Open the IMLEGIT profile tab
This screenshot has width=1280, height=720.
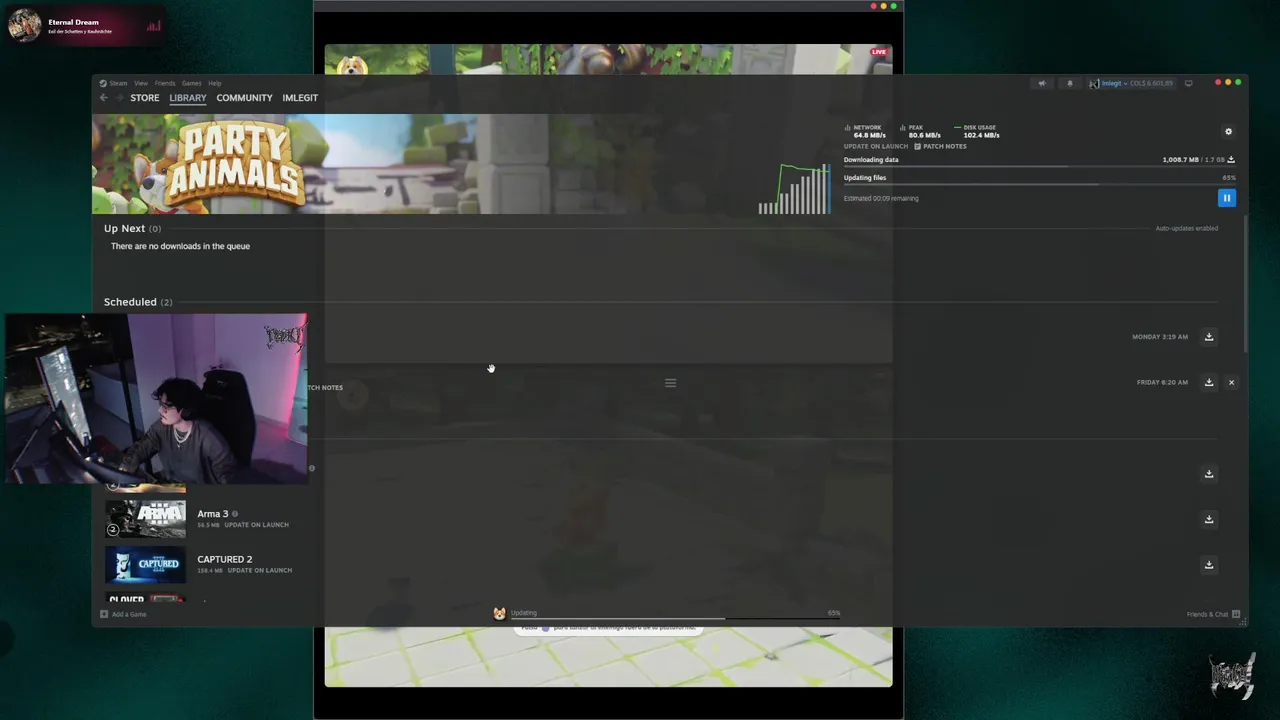point(300,98)
